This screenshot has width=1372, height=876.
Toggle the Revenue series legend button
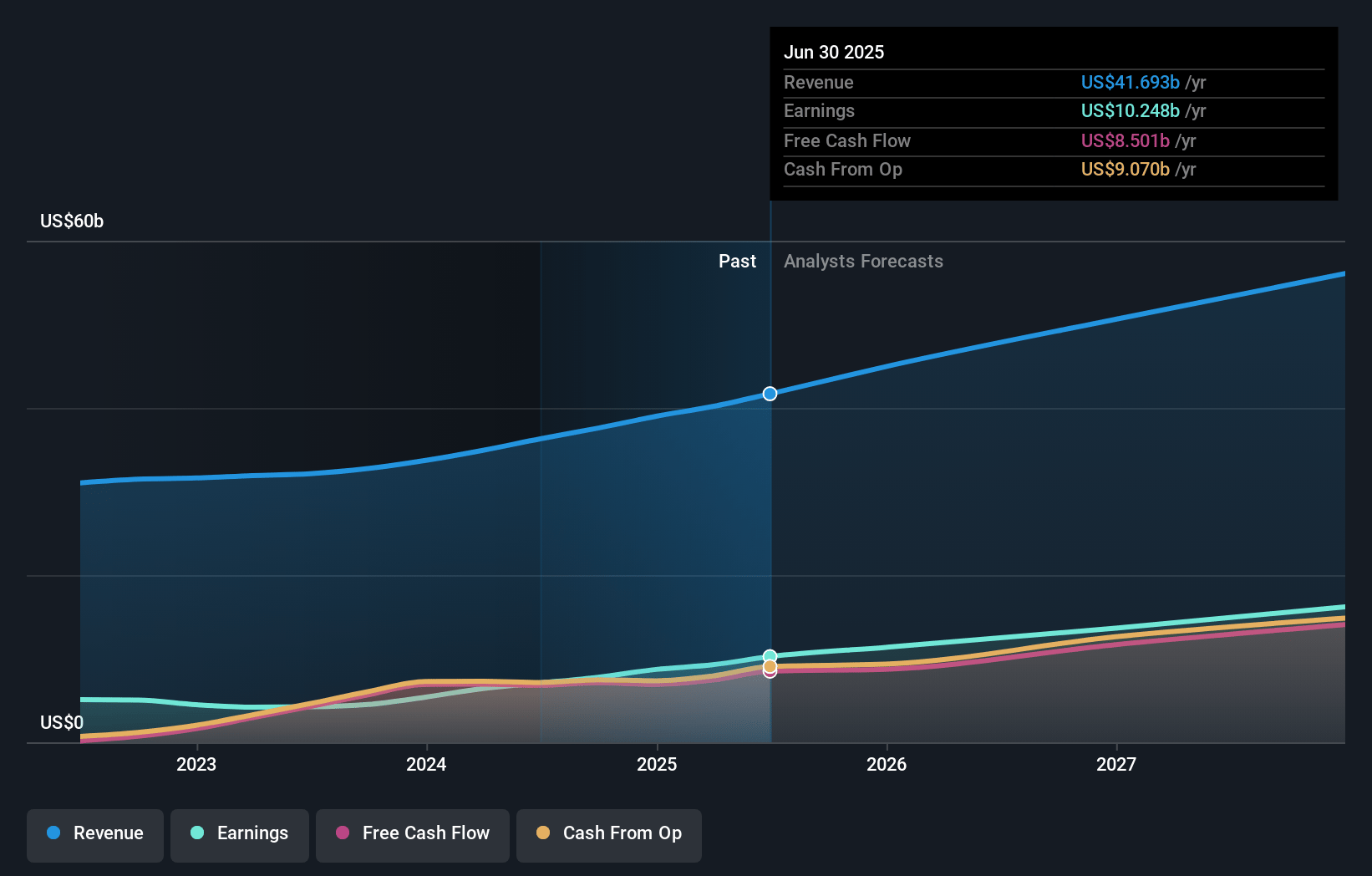point(95,835)
